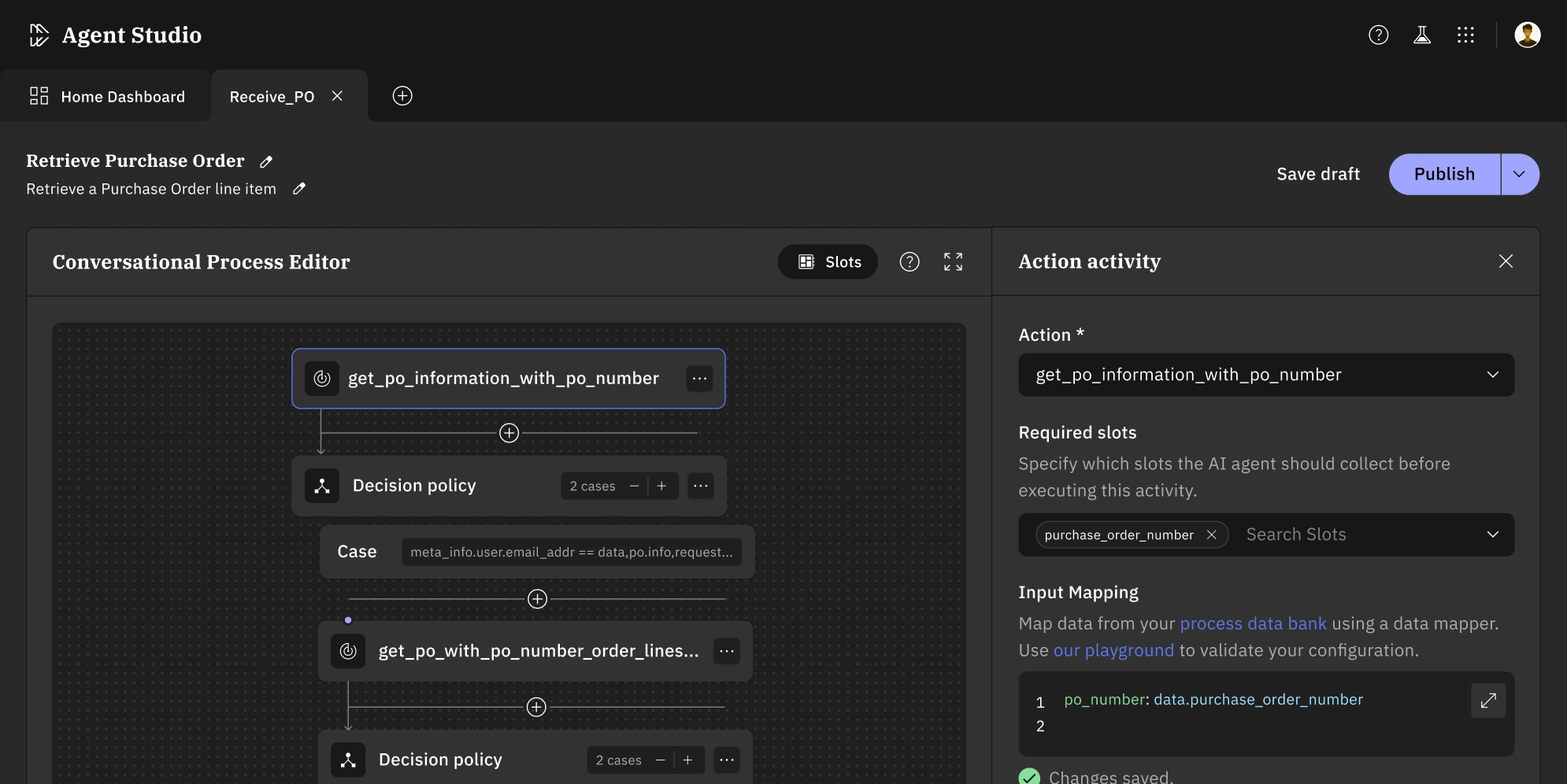Open Conversational Process Editor help

tap(909, 262)
